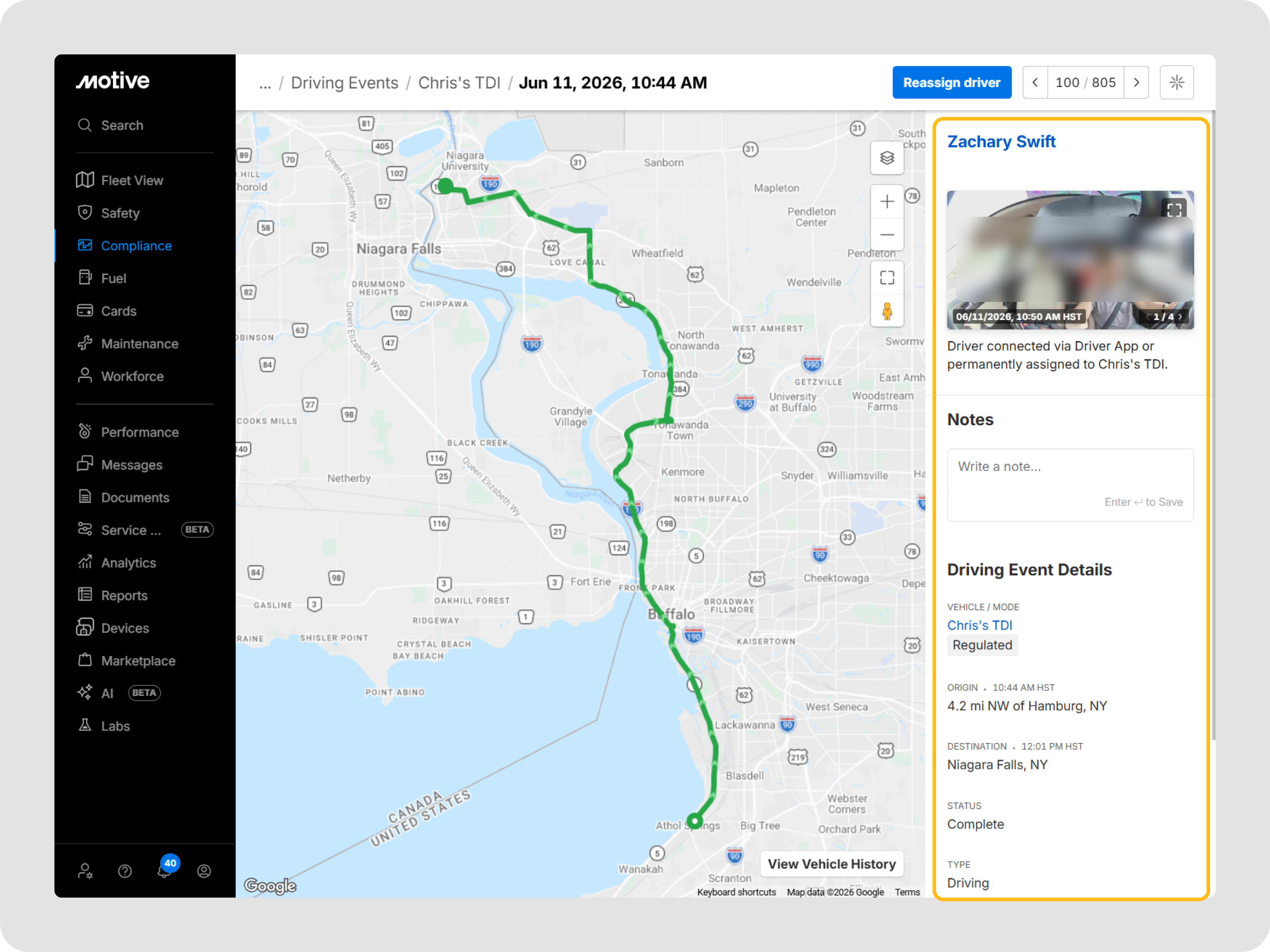
Task: Open Chris's TDI breadcrumb link
Action: [x=459, y=83]
